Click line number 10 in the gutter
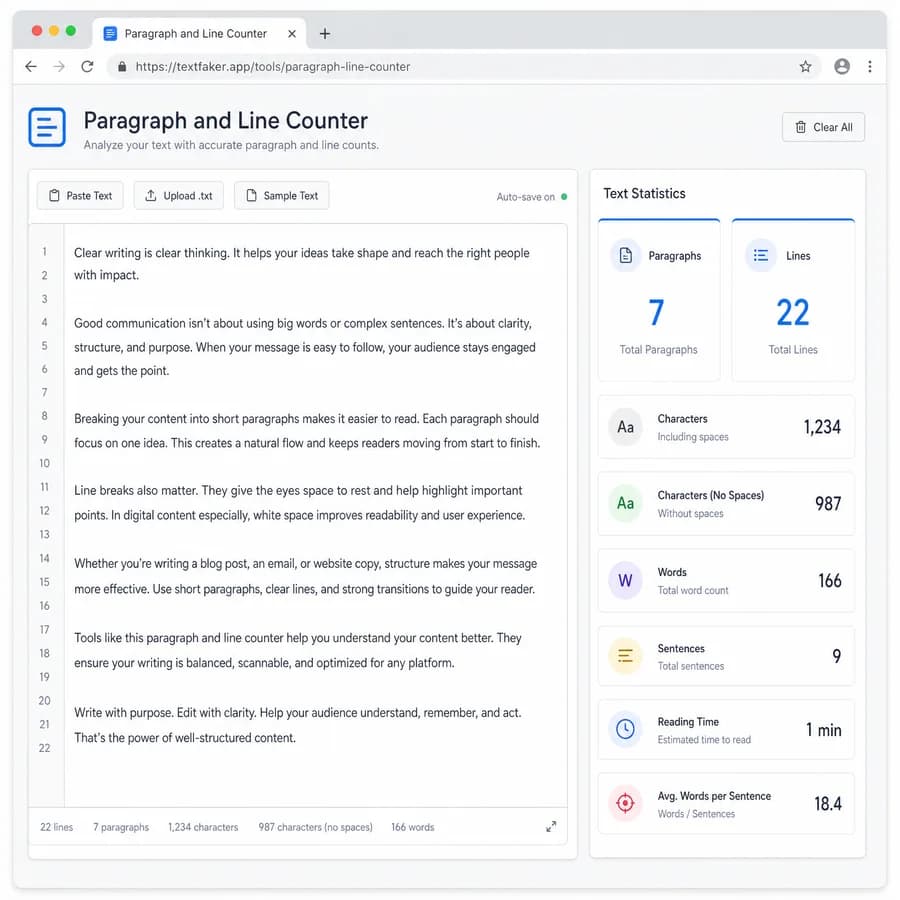 (x=44, y=463)
